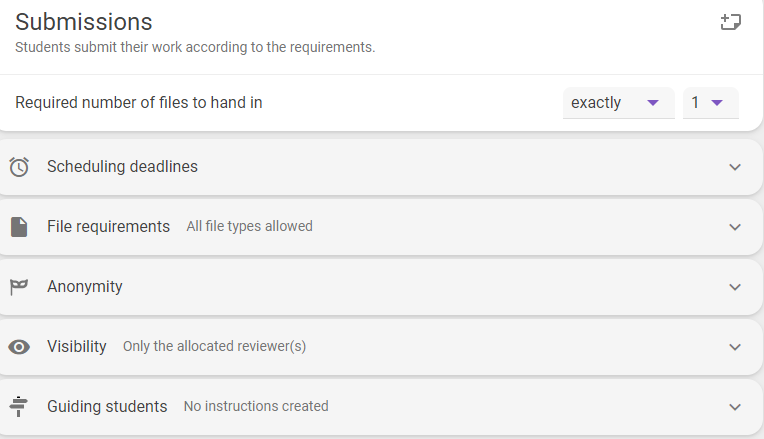Click 'Only the allocated reviewer(s)' summary

click(214, 346)
